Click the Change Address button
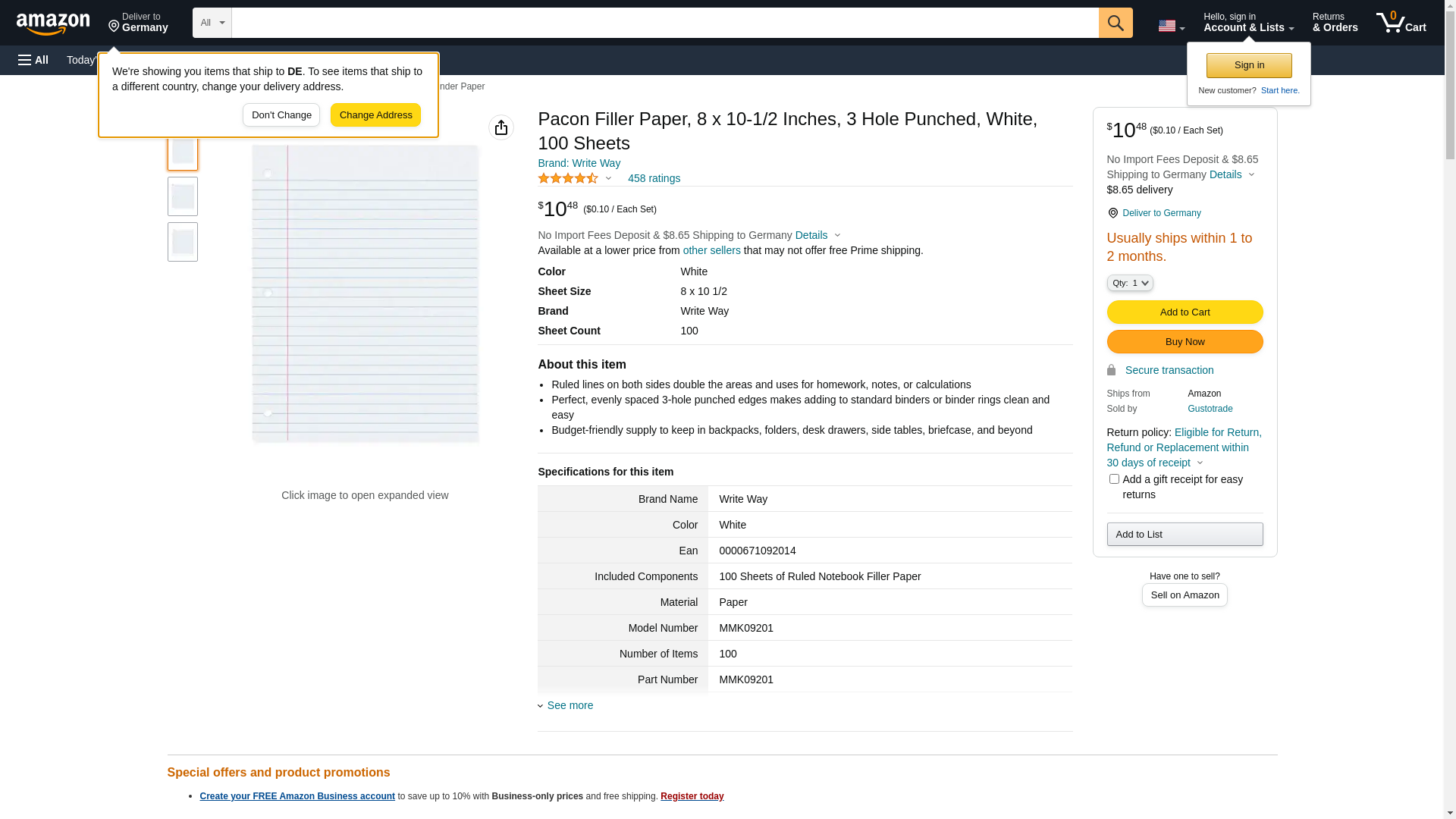 pos(375,115)
